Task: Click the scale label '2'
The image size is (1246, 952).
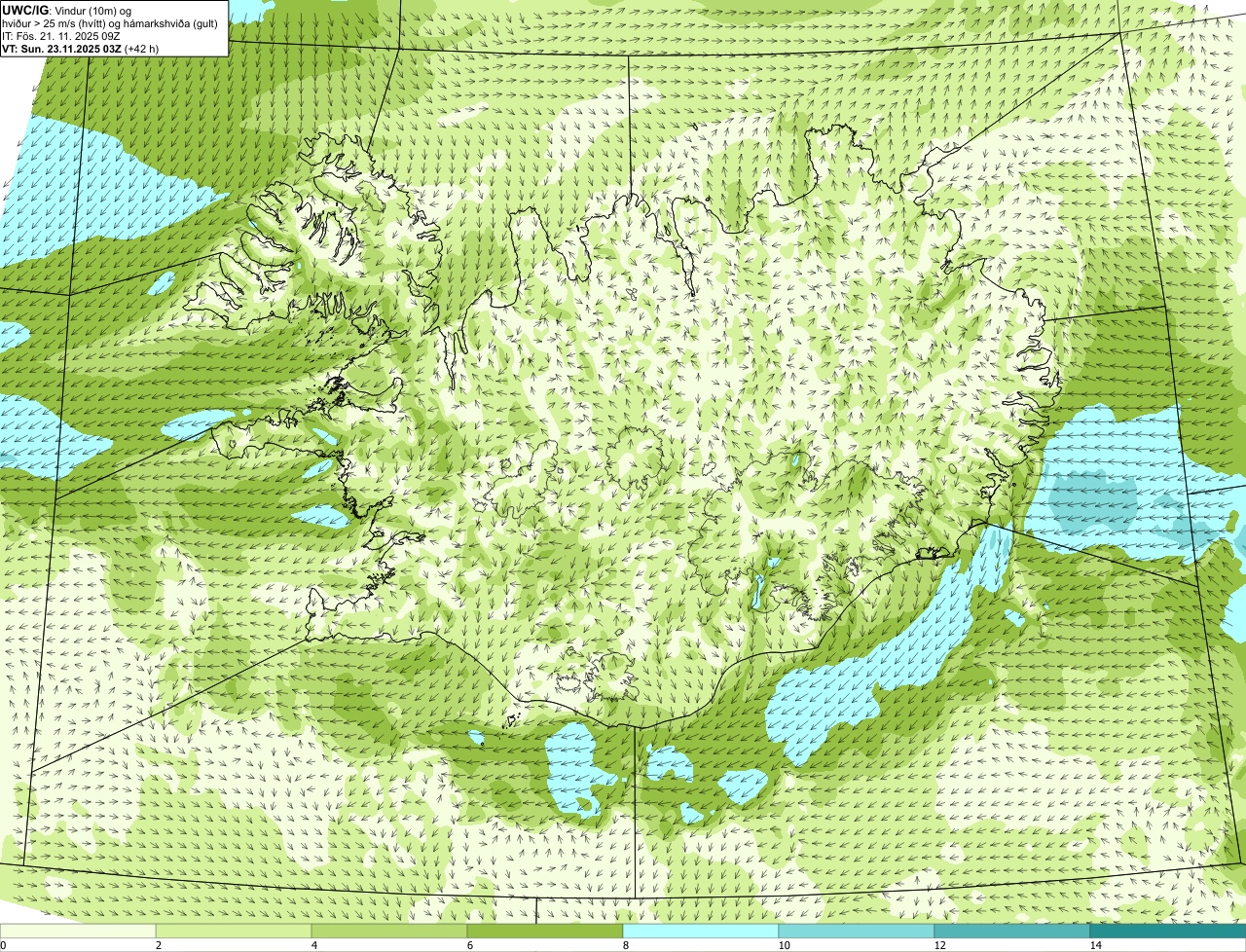Action: [x=159, y=945]
